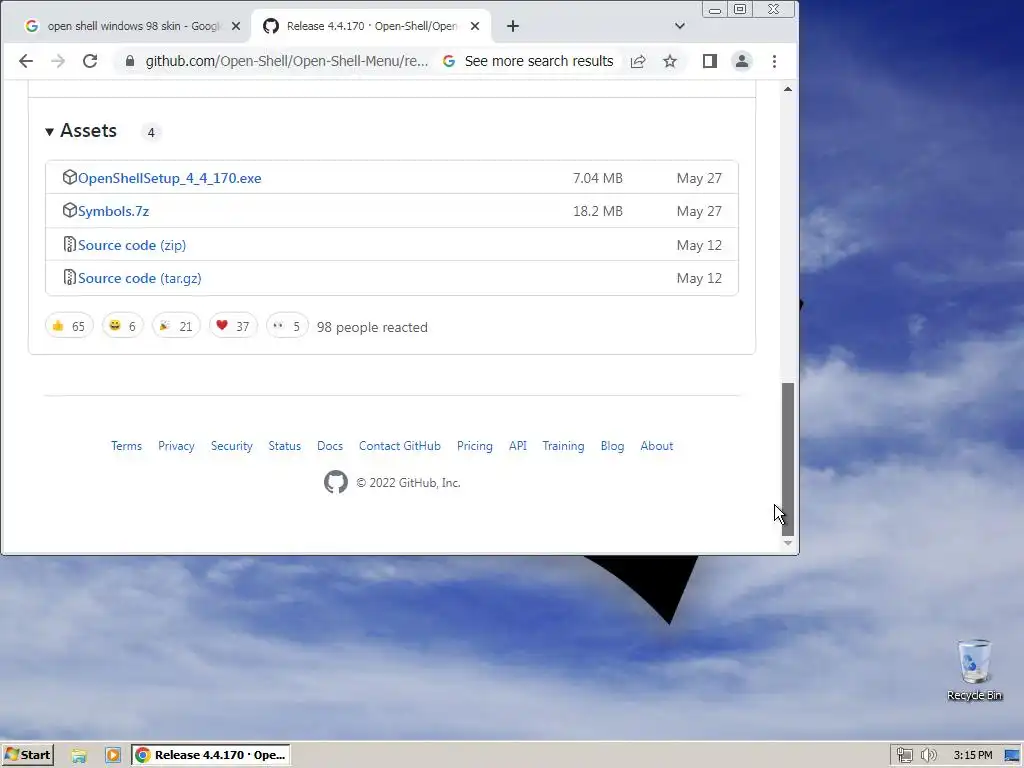Click the 18.2 MB file size text
The height and width of the screenshot is (768, 1024).
[598, 212]
